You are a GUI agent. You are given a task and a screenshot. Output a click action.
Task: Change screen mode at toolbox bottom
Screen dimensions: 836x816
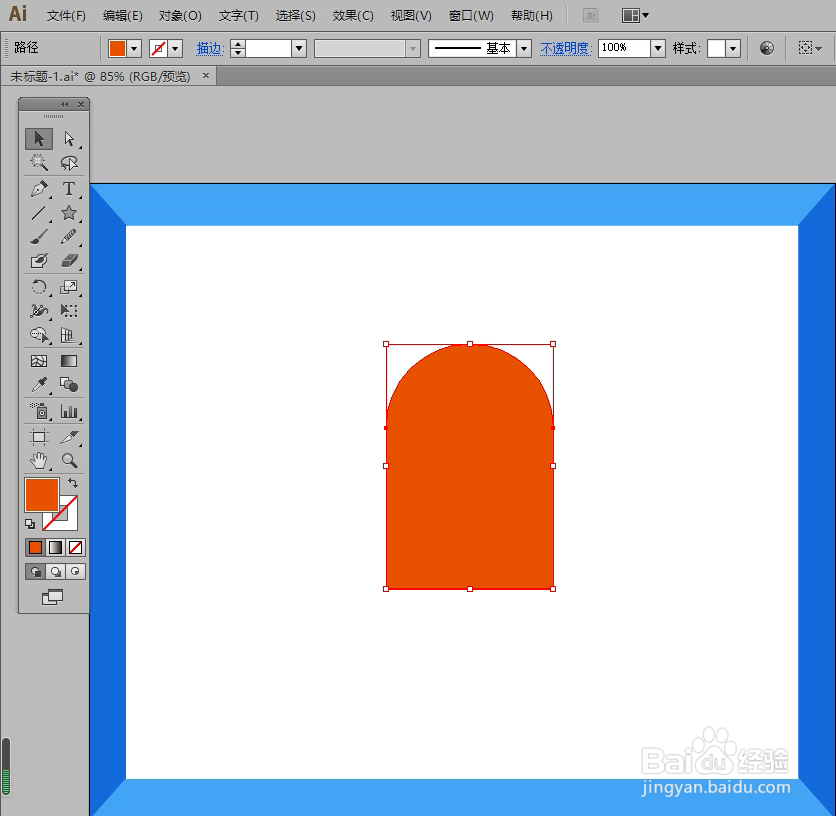(52, 597)
